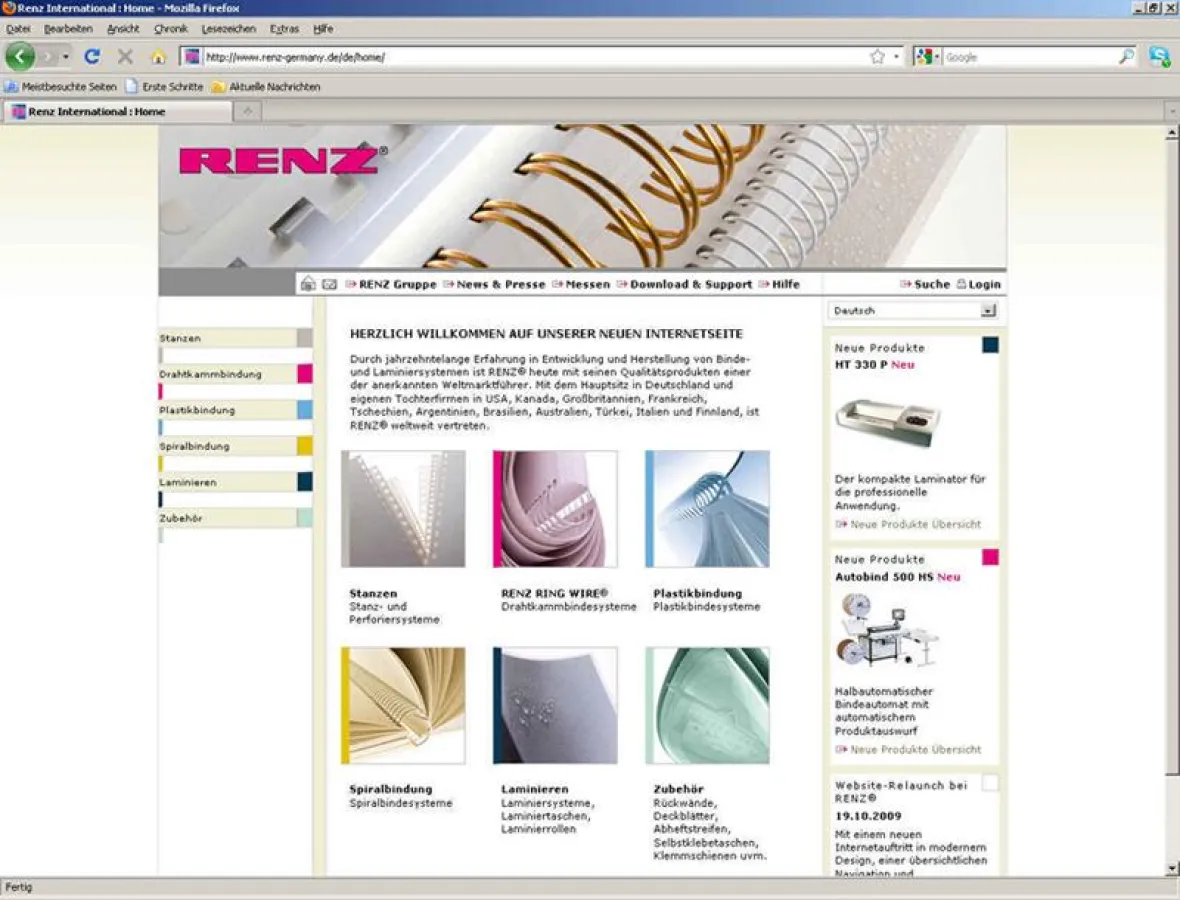
Task: Reload the page in Firefox
Action: coord(92,56)
